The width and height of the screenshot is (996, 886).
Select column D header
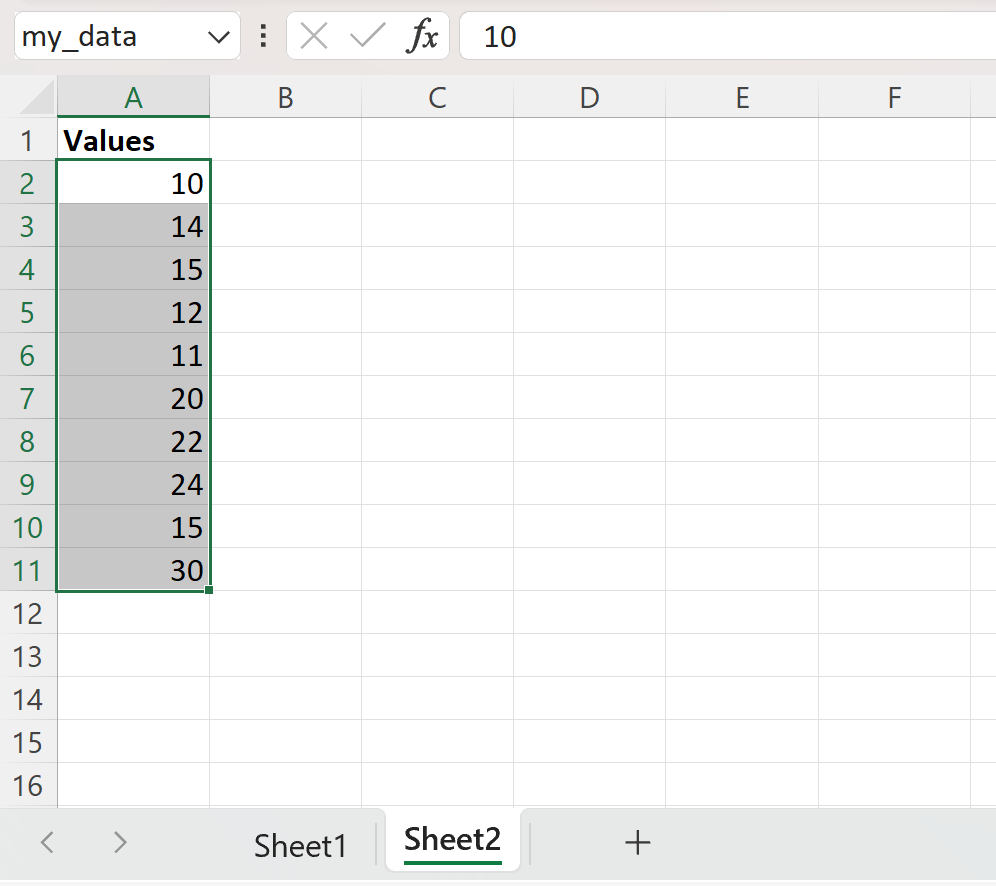pos(589,97)
